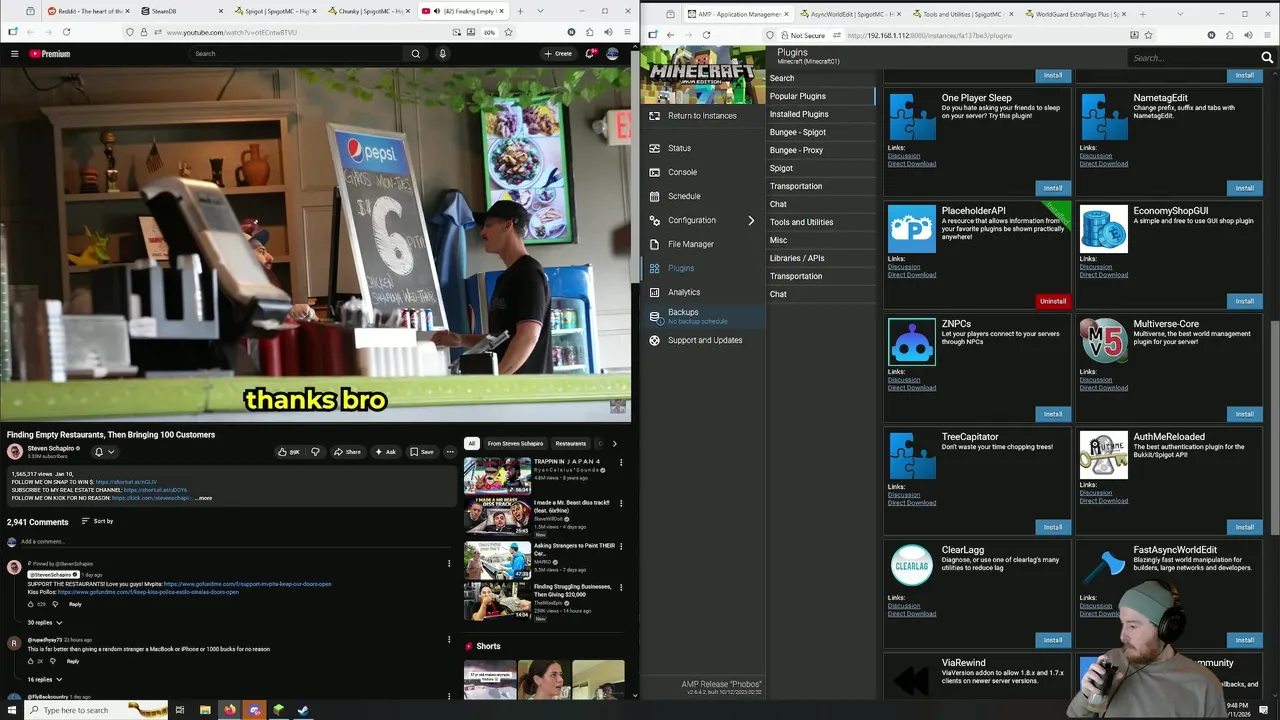Expand the Configuration submenu arrow
This screenshot has height=720, width=1280.
point(751,220)
